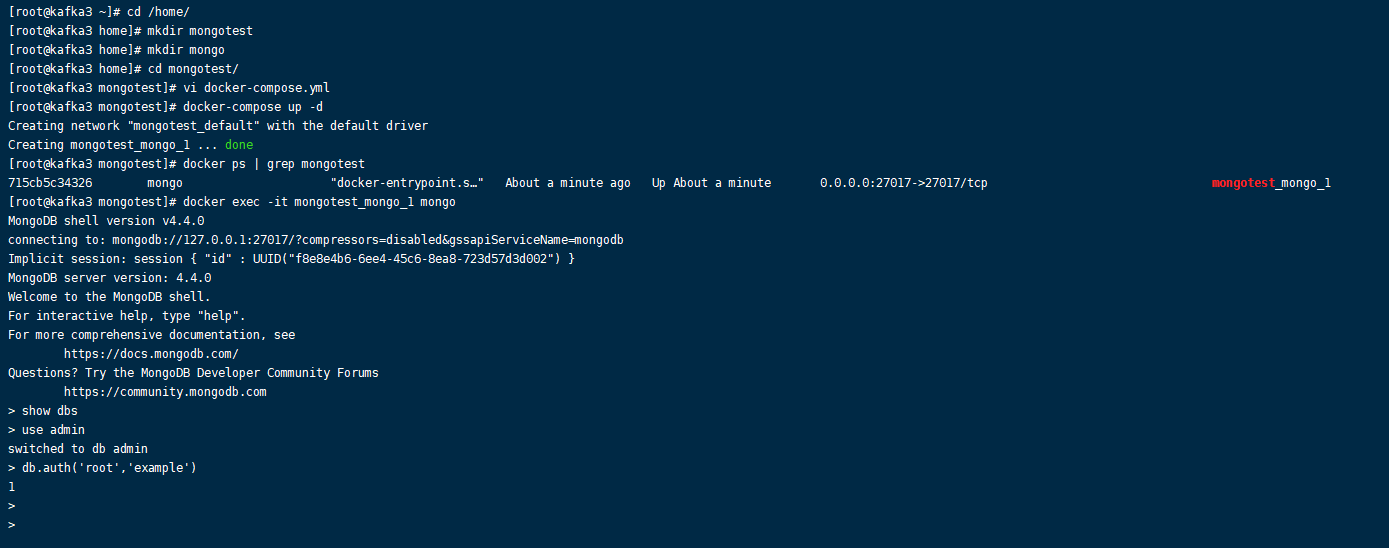This screenshot has width=1389, height=548.
Task: Click the green "done" status text
Action: pos(239,145)
